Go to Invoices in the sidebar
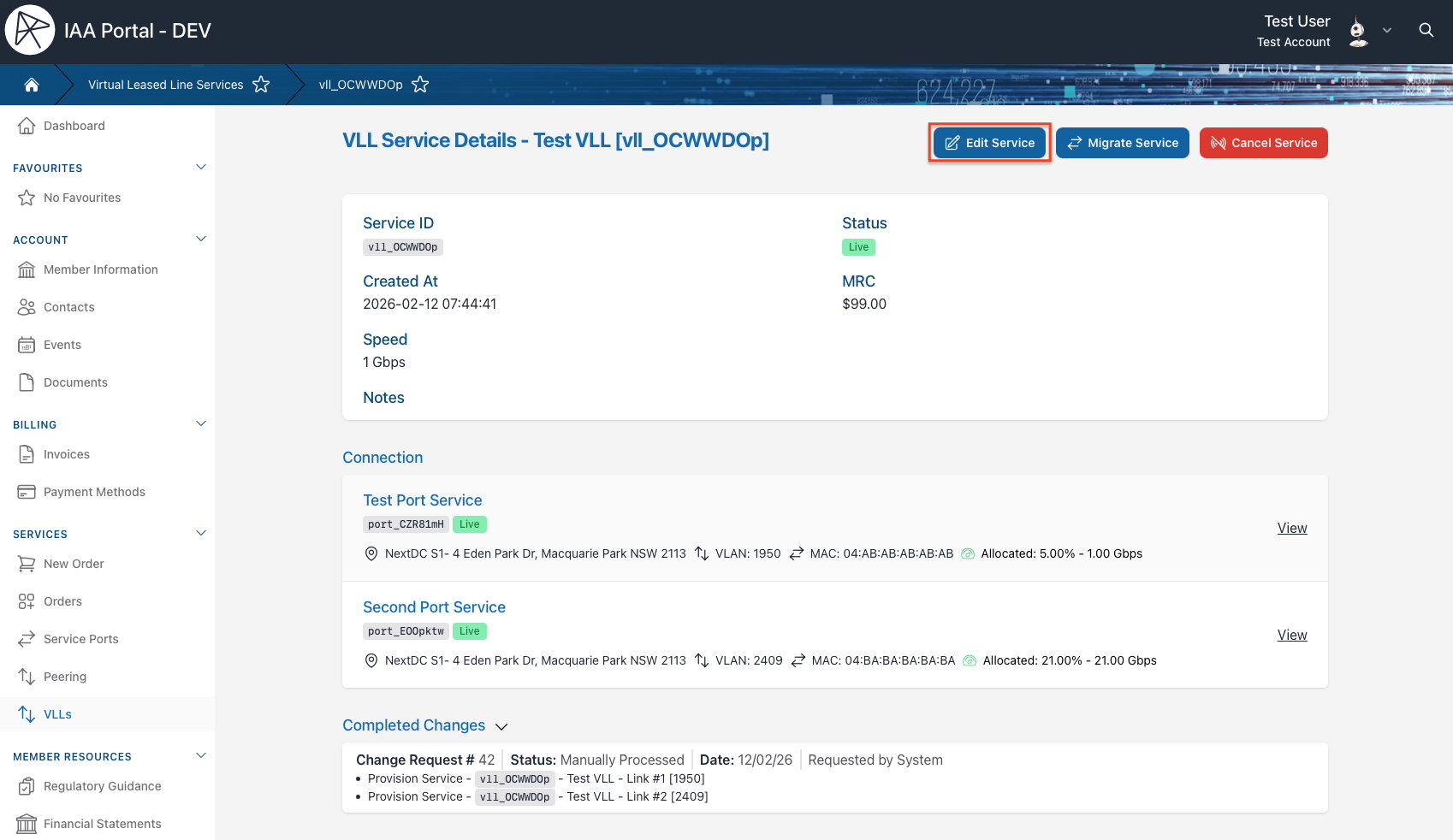Screen dimensions: 1453x840 point(67,454)
